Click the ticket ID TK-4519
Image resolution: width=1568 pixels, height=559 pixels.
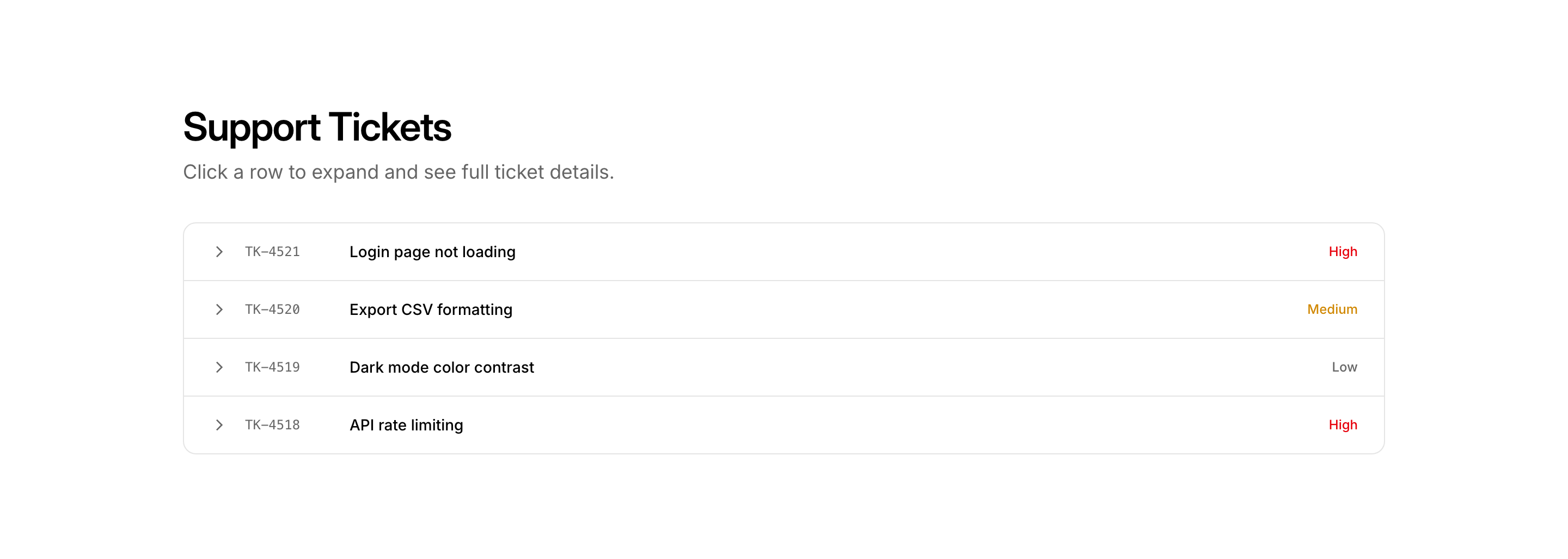pos(272,367)
